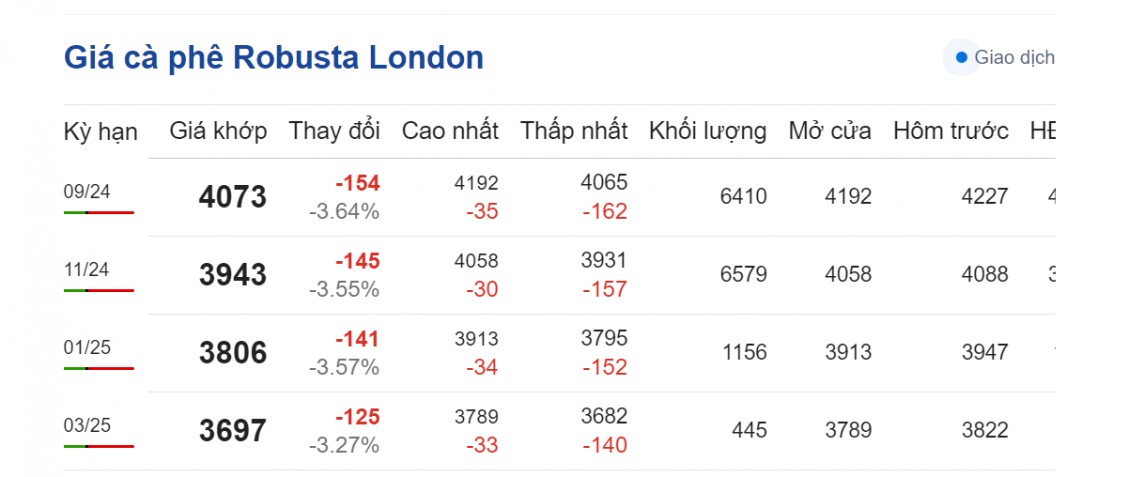Screen dimensions: 1144x477
Task: Sort by the "Kỳ hạn" column header
Action: pos(100,131)
